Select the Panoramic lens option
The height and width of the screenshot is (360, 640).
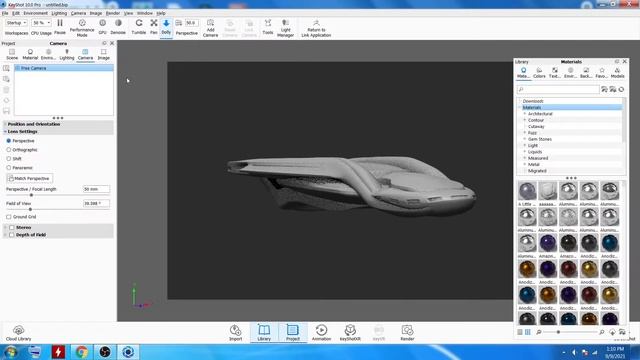tap(9, 168)
